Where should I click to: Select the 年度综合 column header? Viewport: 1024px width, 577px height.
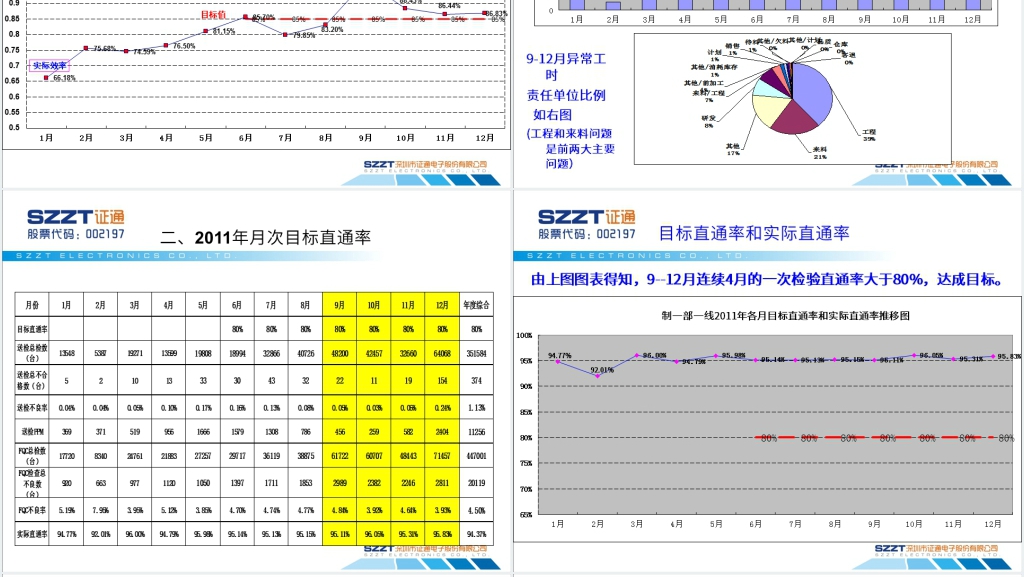477,305
